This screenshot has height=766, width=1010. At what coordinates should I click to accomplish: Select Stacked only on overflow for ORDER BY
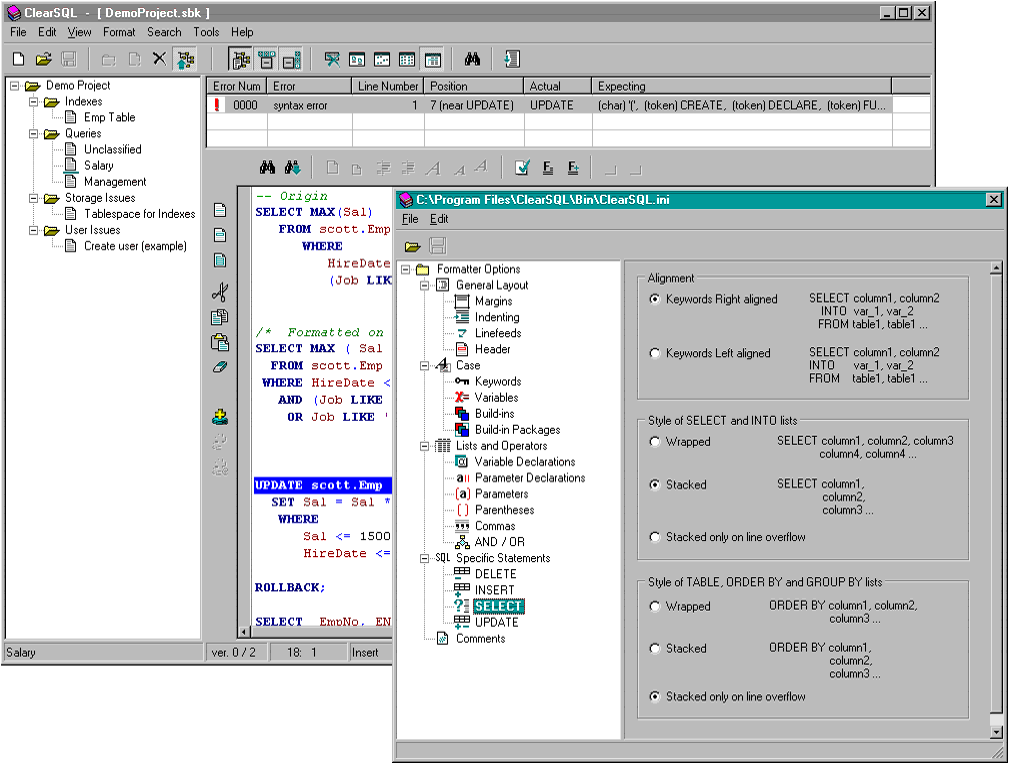[x=654, y=696]
